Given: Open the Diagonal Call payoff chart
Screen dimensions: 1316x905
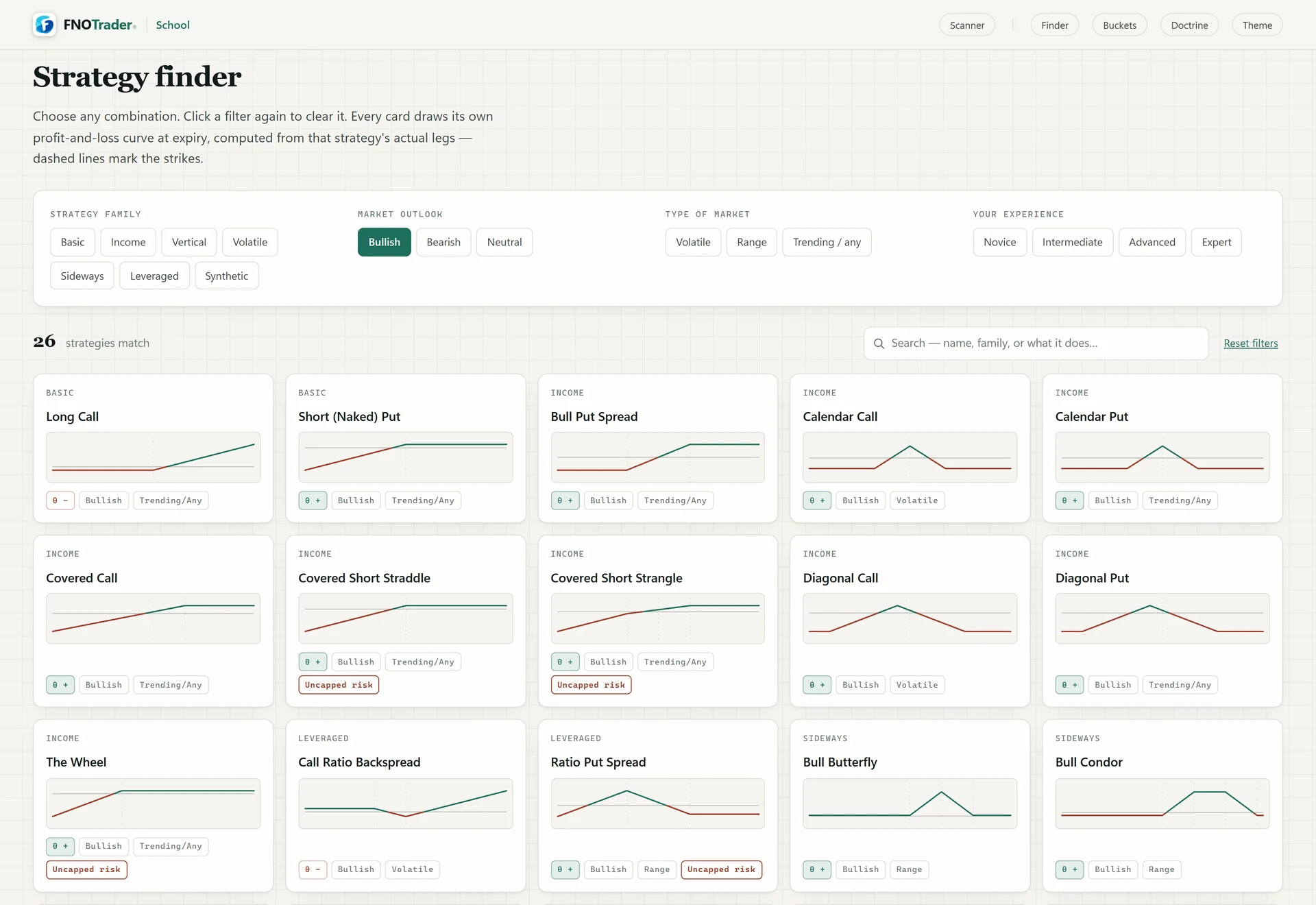Looking at the screenshot, I should pos(910,618).
